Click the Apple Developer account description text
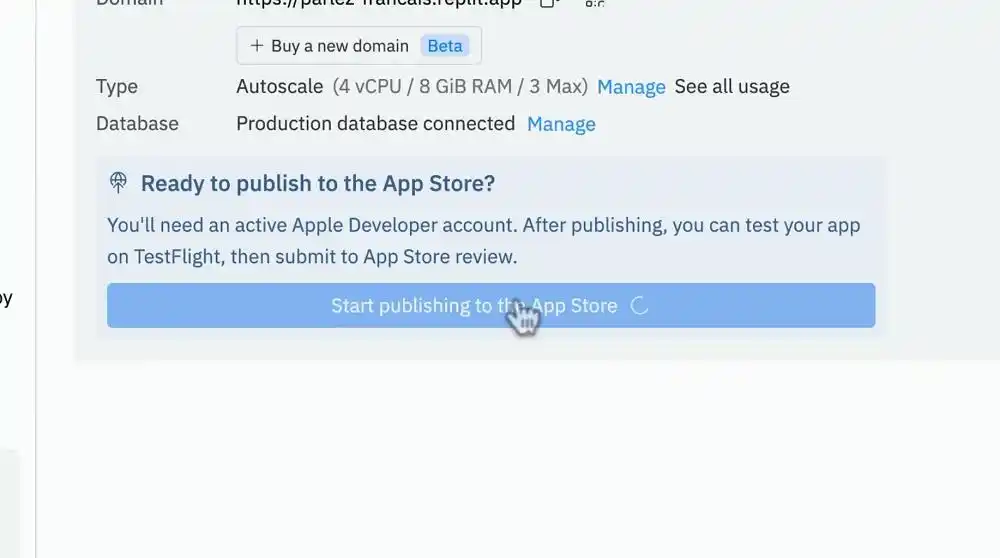Image resolution: width=1000 pixels, height=558 pixels. (483, 226)
